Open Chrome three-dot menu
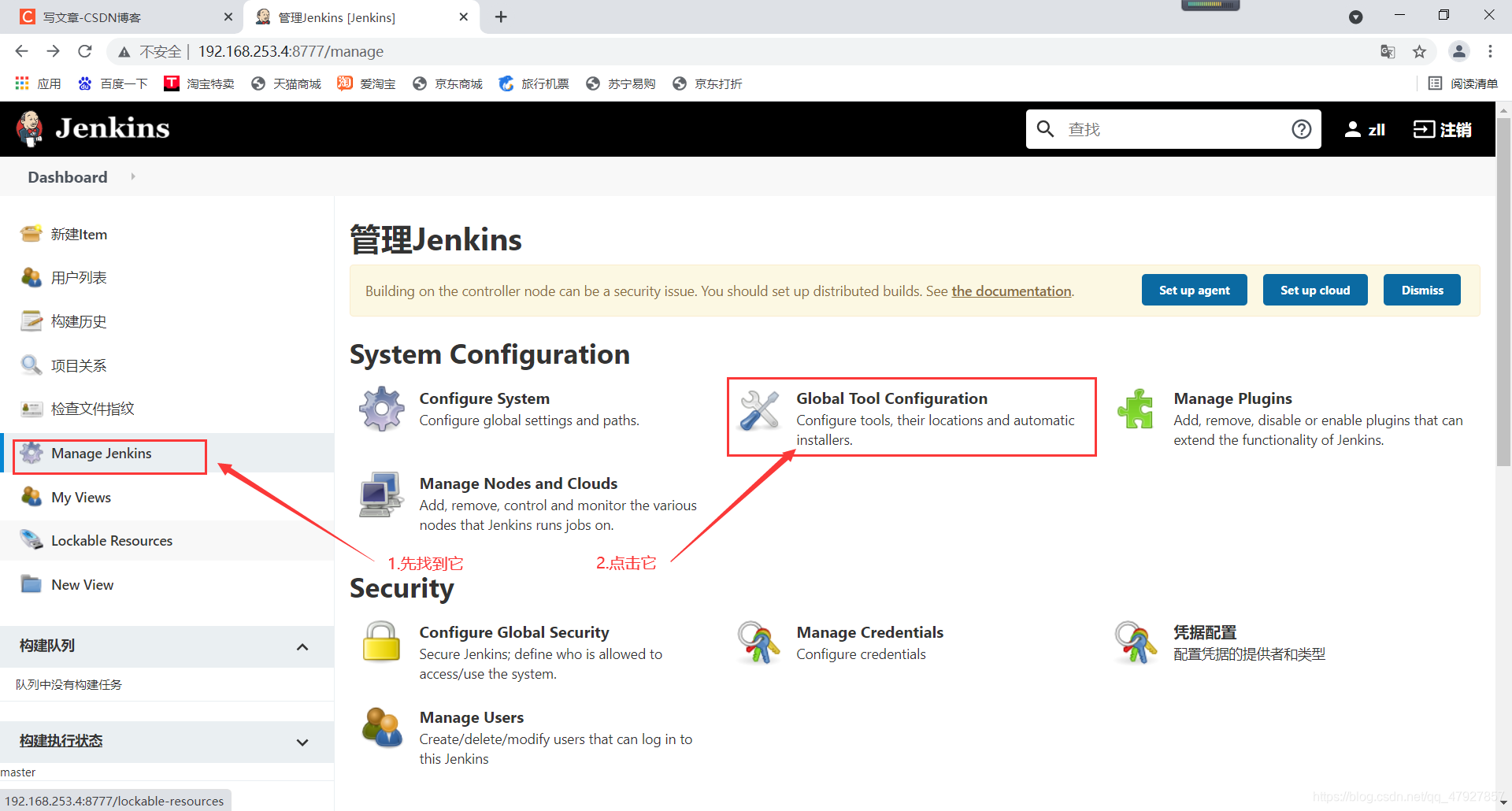 pos(1490,52)
